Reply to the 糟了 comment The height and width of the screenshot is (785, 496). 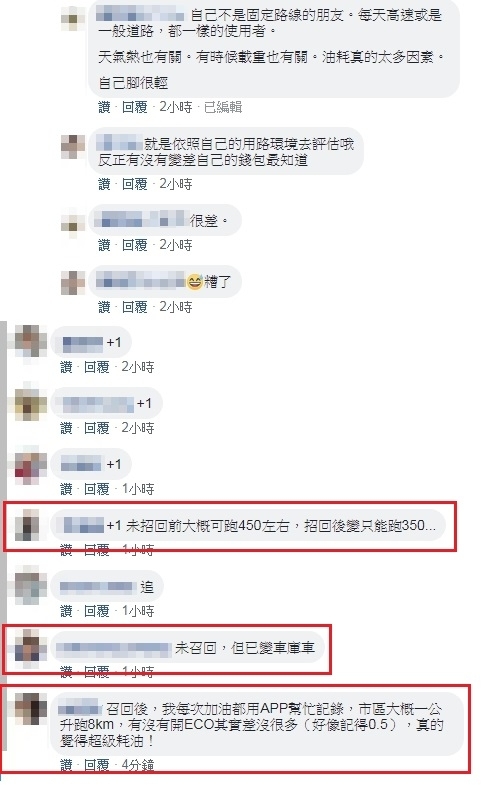135,307
